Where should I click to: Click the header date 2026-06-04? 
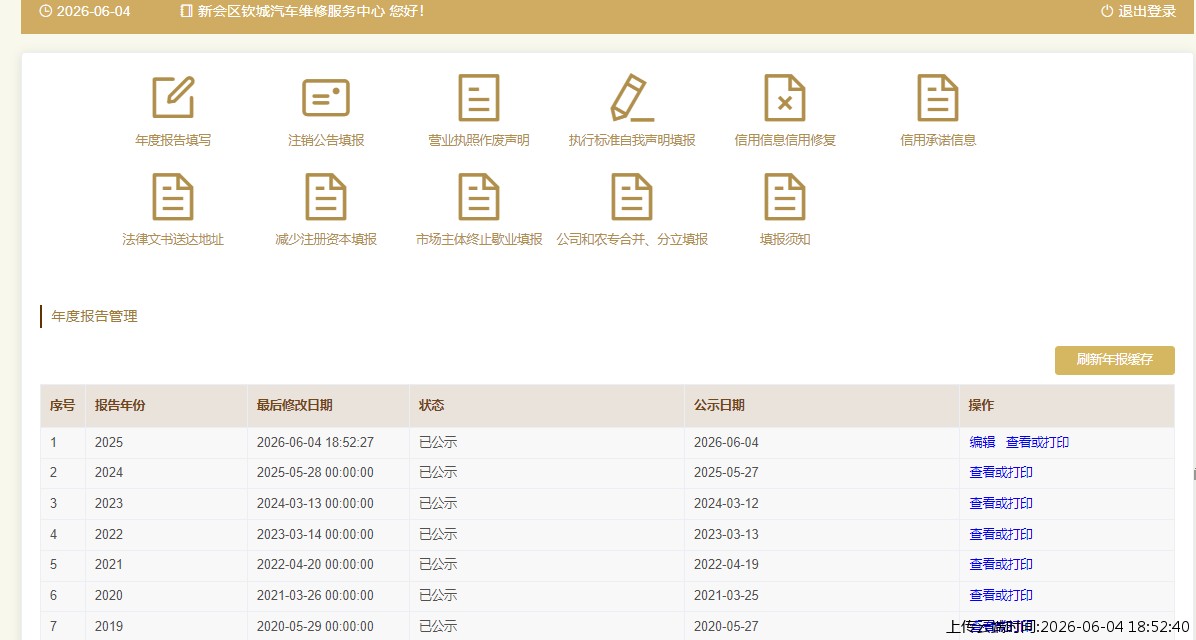click(93, 11)
